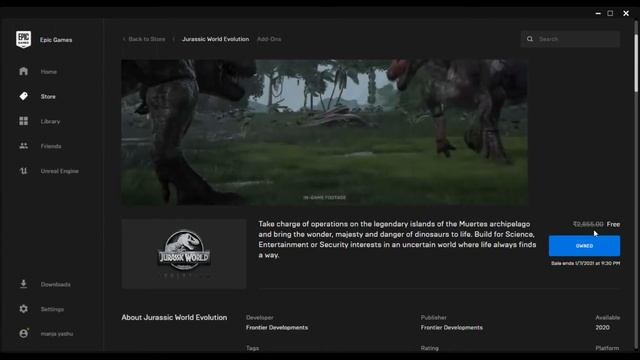The height and width of the screenshot is (360, 640).
Task: Click the search magnifier icon
Action: 530,39
